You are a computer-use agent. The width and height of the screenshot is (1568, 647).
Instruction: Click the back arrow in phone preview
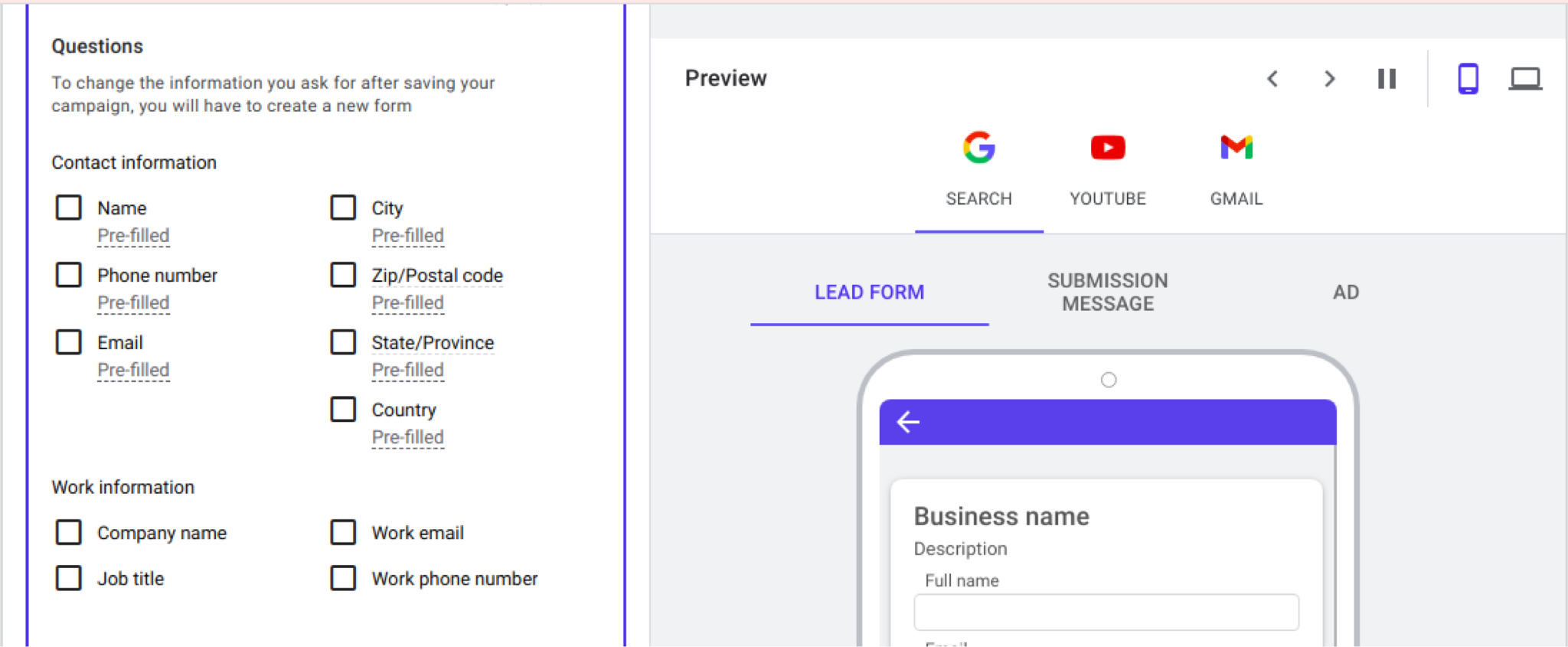[x=908, y=422]
